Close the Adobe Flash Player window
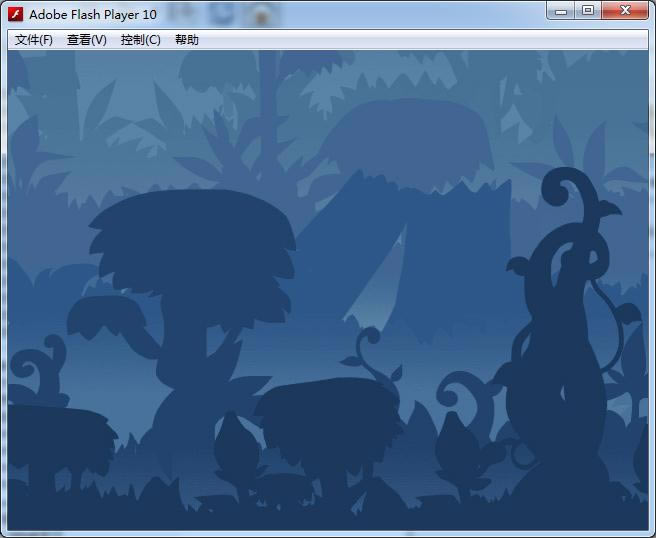The height and width of the screenshot is (538, 656). (x=627, y=11)
